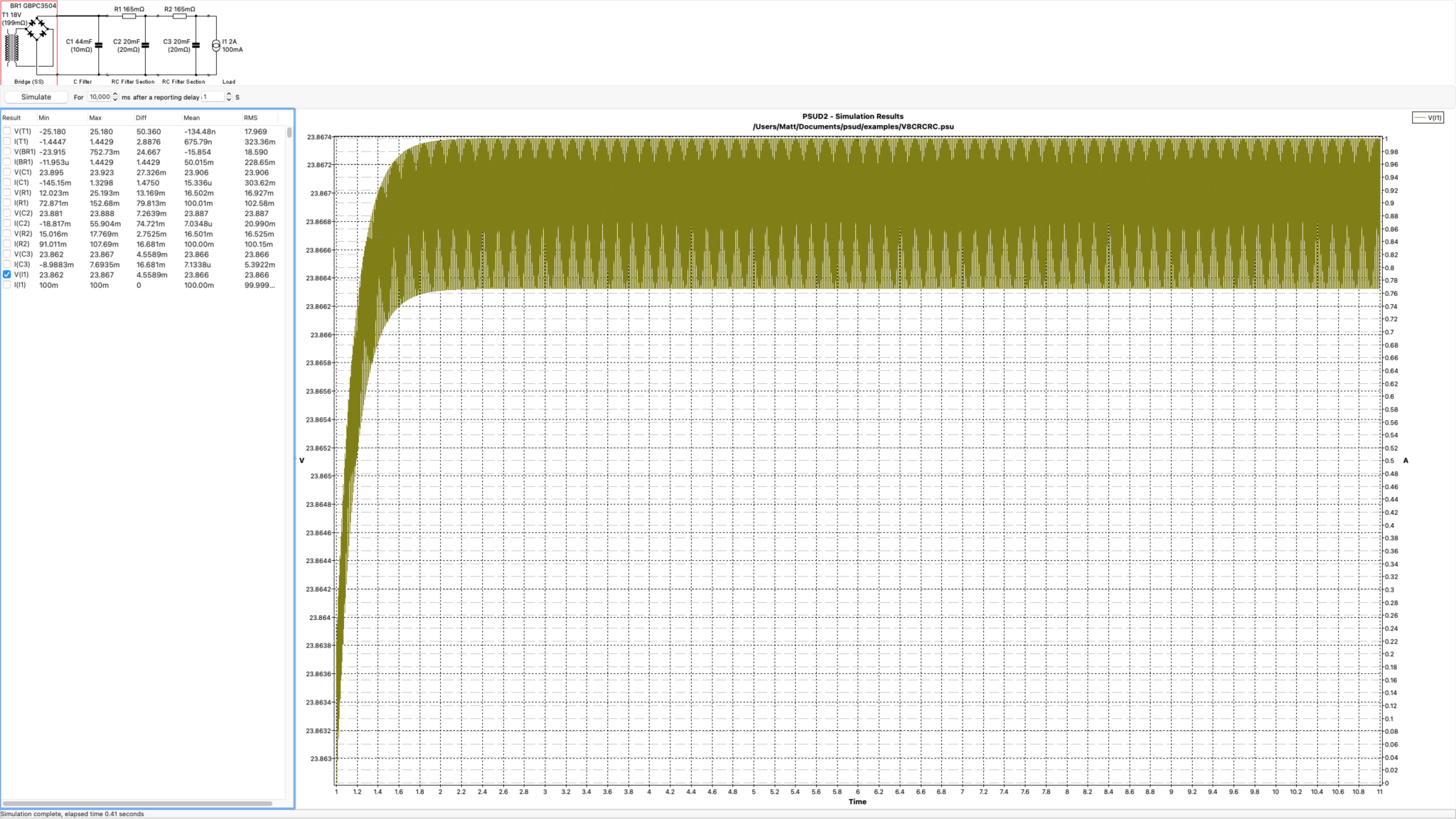Image resolution: width=1456 pixels, height=819 pixels.
Task: Decrease simulation duration with down arrow
Action: click(115, 100)
